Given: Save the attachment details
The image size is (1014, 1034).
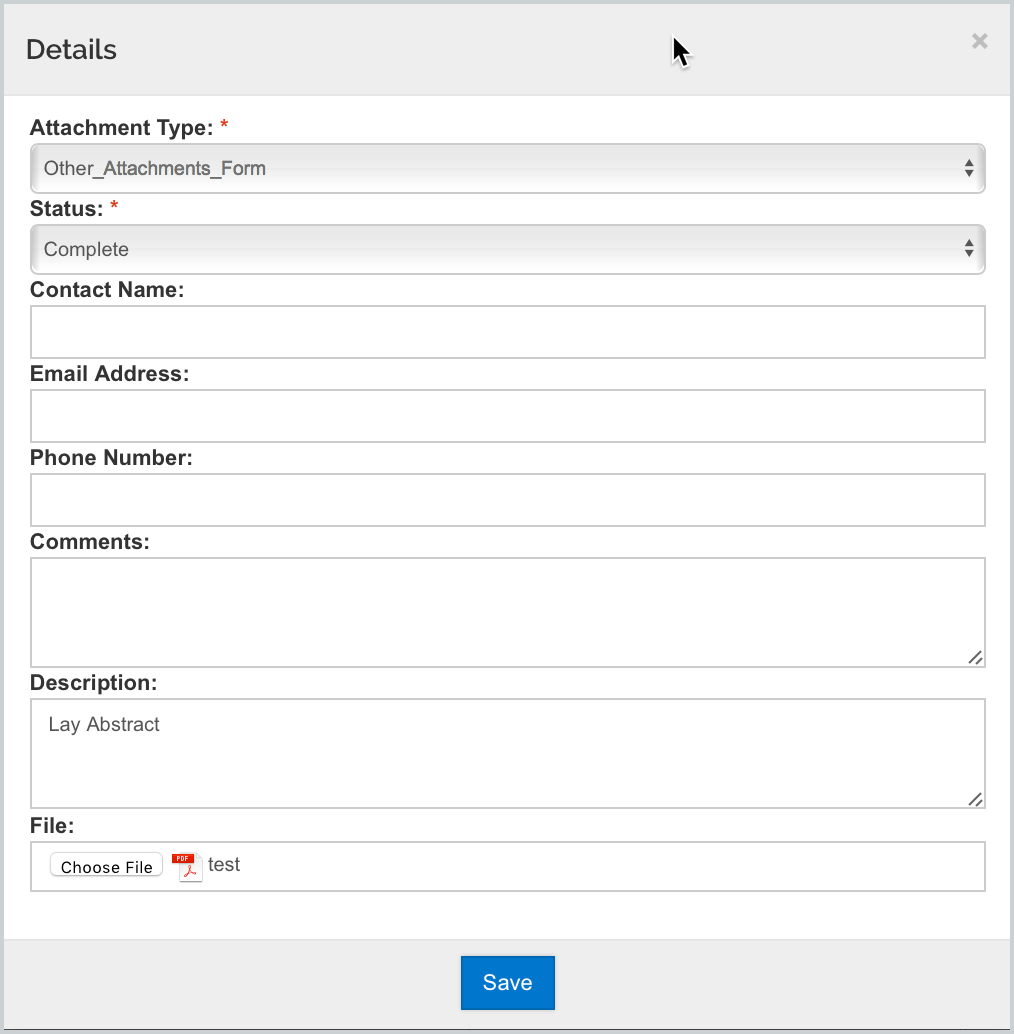Looking at the screenshot, I should [508, 983].
